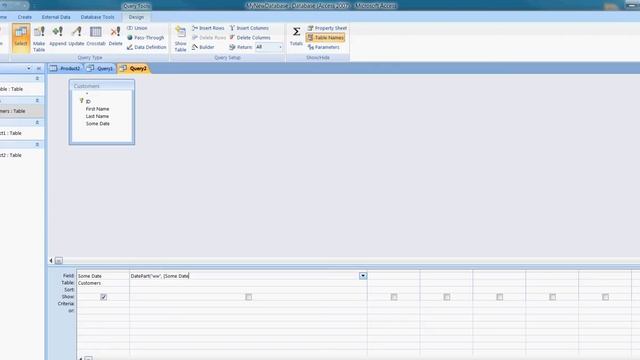Image resolution: width=640 pixels, height=360 pixels.
Task: Select the ID field in Customers
Action: click(88, 102)
